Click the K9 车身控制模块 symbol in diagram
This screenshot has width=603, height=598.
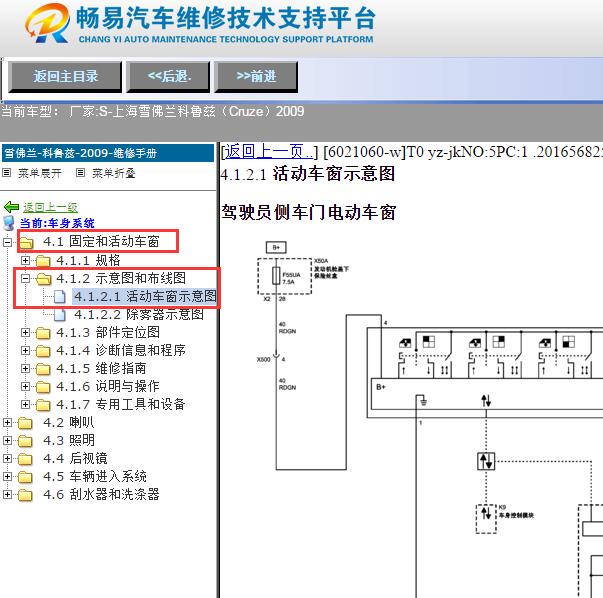[x=486, y=518]
